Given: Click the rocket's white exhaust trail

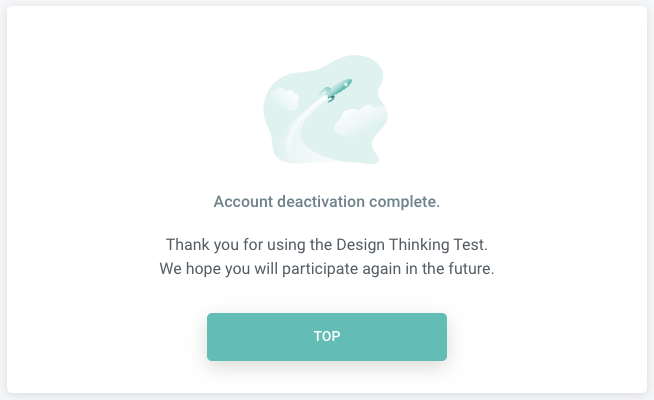Looking at the screenshot, I should [303, 127].
